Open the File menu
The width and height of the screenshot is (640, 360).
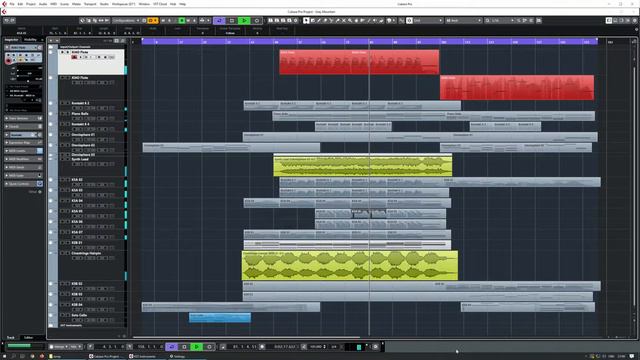(12, 4)
